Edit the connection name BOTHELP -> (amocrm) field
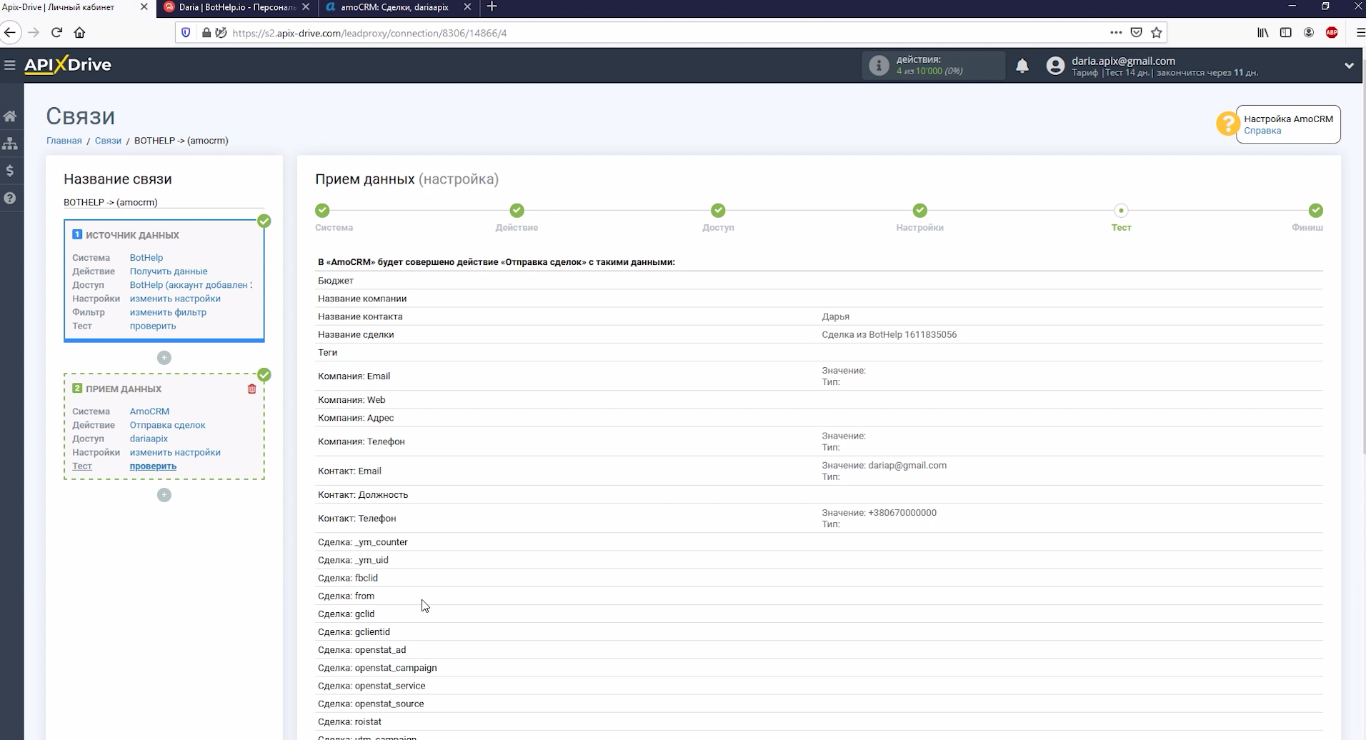Screen dimensions: 1366x740 [x=164, y=202]
